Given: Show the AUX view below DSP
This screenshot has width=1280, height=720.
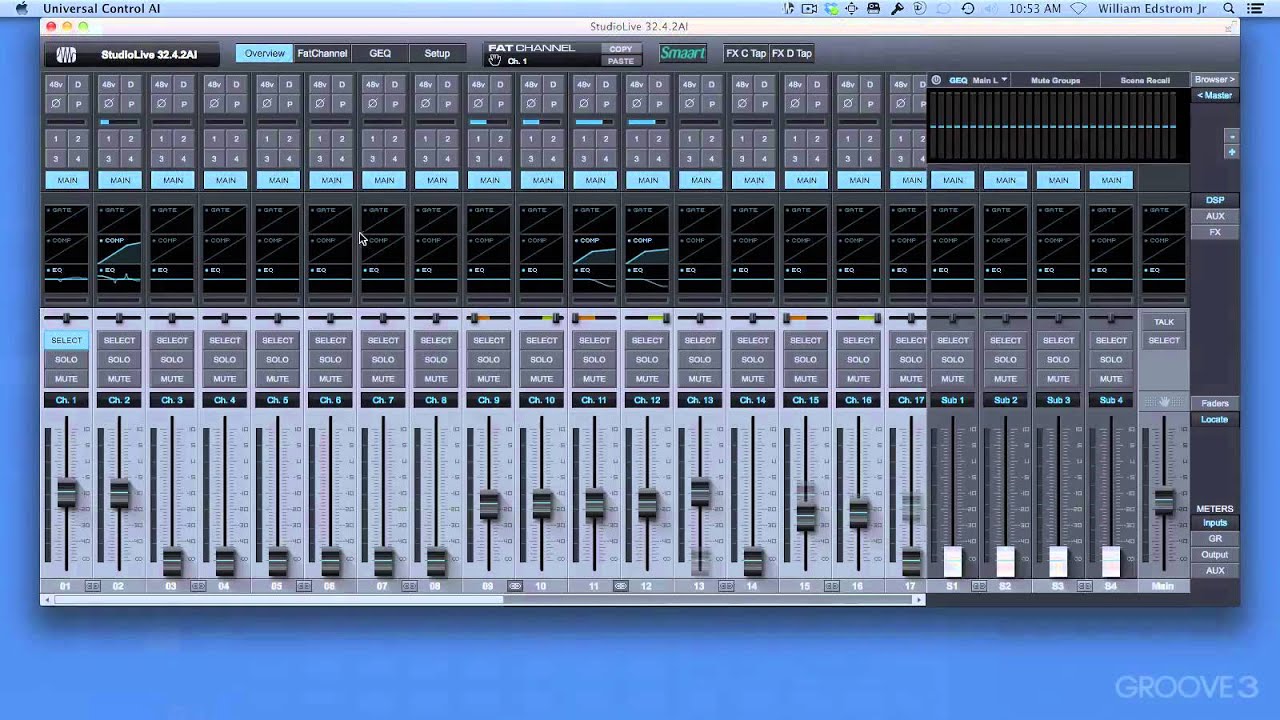Looking at the screenshot, I should tap(1215, 216).
